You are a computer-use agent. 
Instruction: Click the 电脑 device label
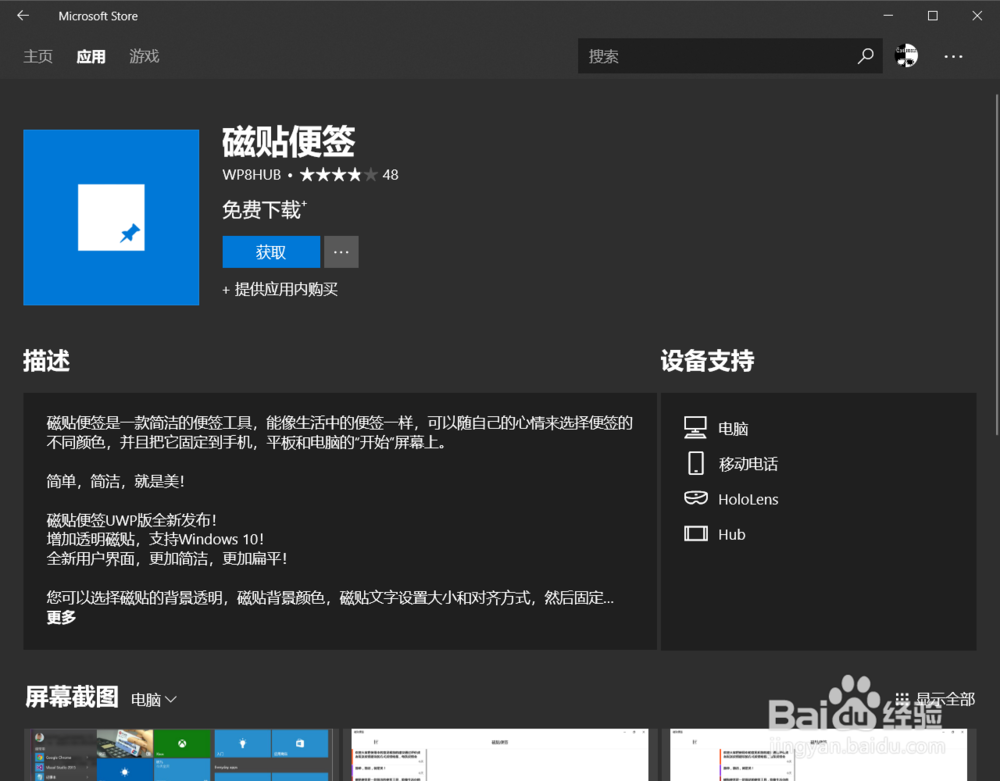733,428
